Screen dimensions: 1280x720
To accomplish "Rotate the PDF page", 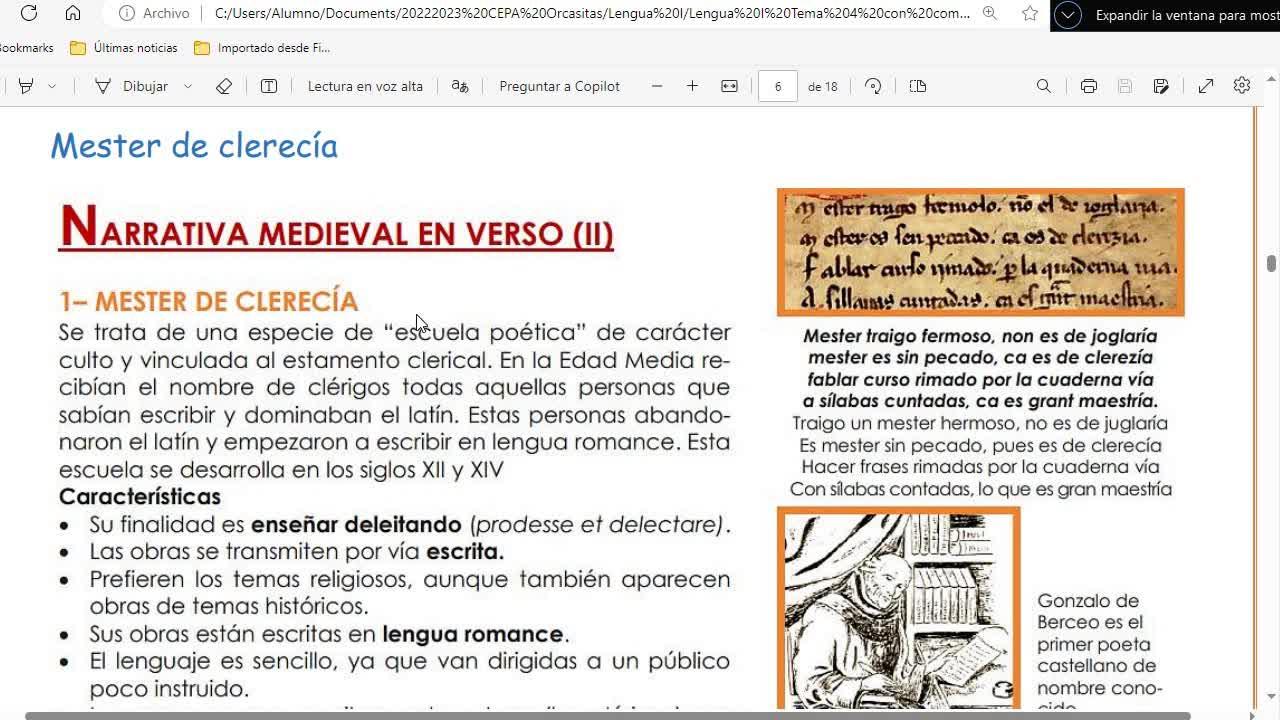I will click(x=873, y=86).
